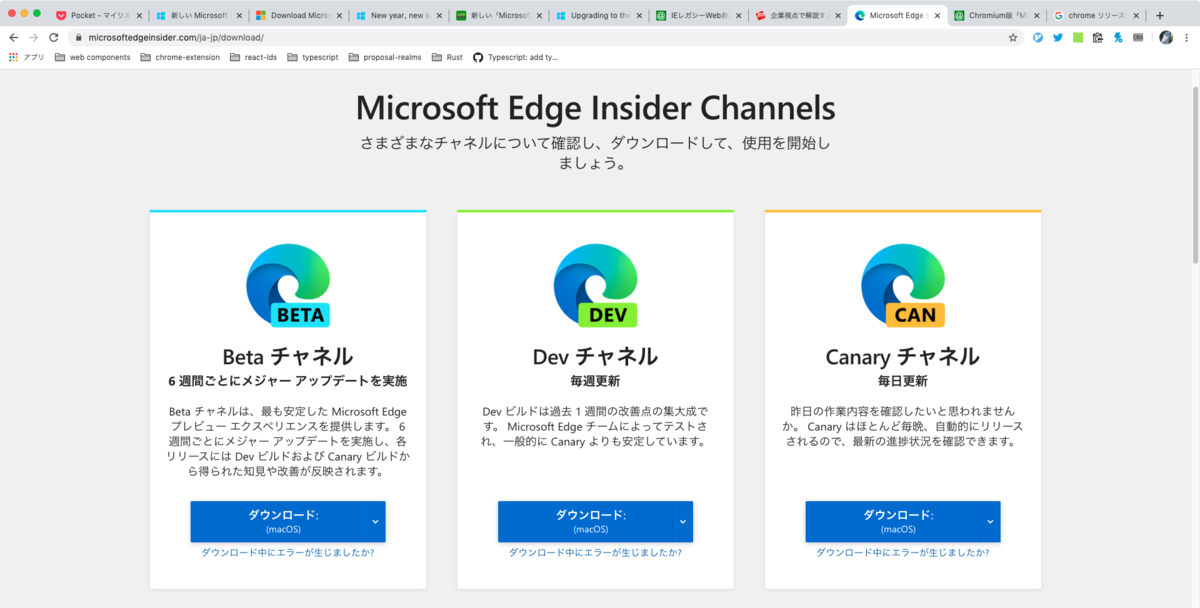
Task: Open the アプリ apps grid shortcut
Action: (x=27, y=57)
